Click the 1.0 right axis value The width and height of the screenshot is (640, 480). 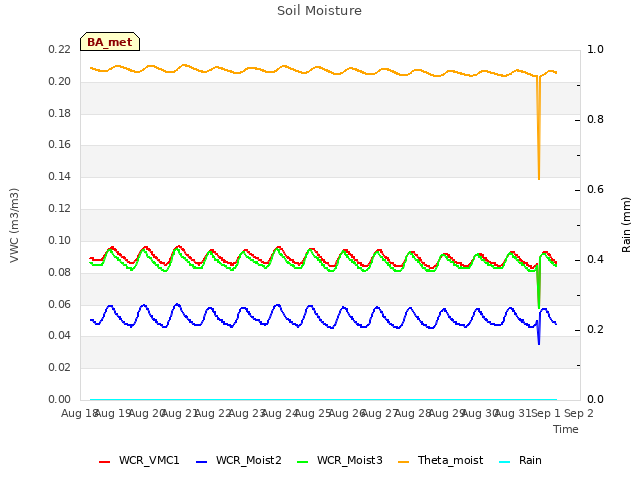pyautogui.click(x=595, y=49)
